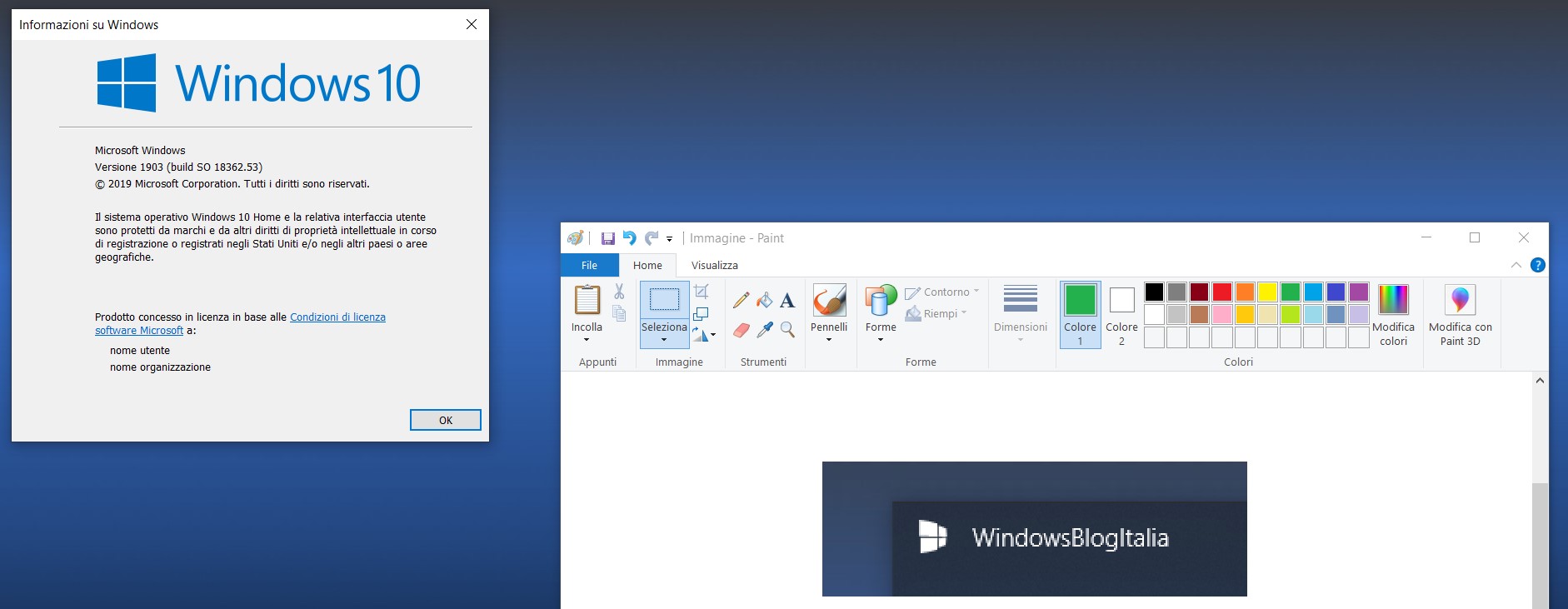Expand the Rotate dropdown in Immagine group
The height and width of the screenshot is (609, 1568).
(713, 335)
